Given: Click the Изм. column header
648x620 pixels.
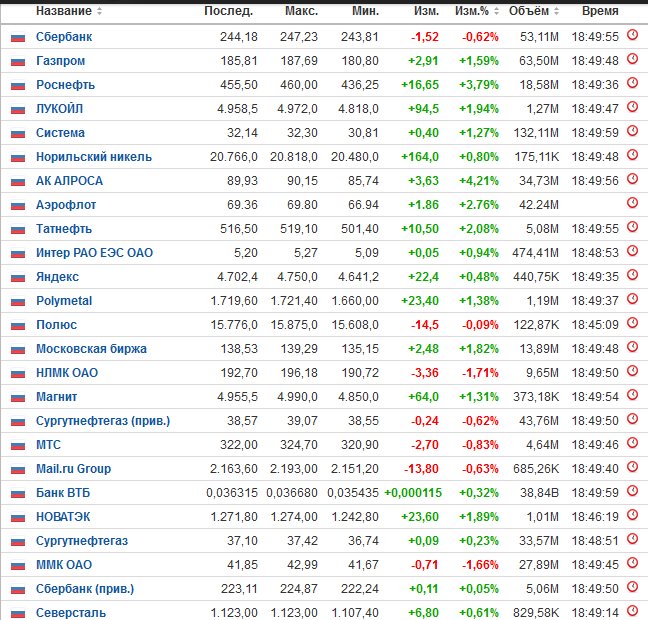Looking at the screenshot, I should (426, 11).
